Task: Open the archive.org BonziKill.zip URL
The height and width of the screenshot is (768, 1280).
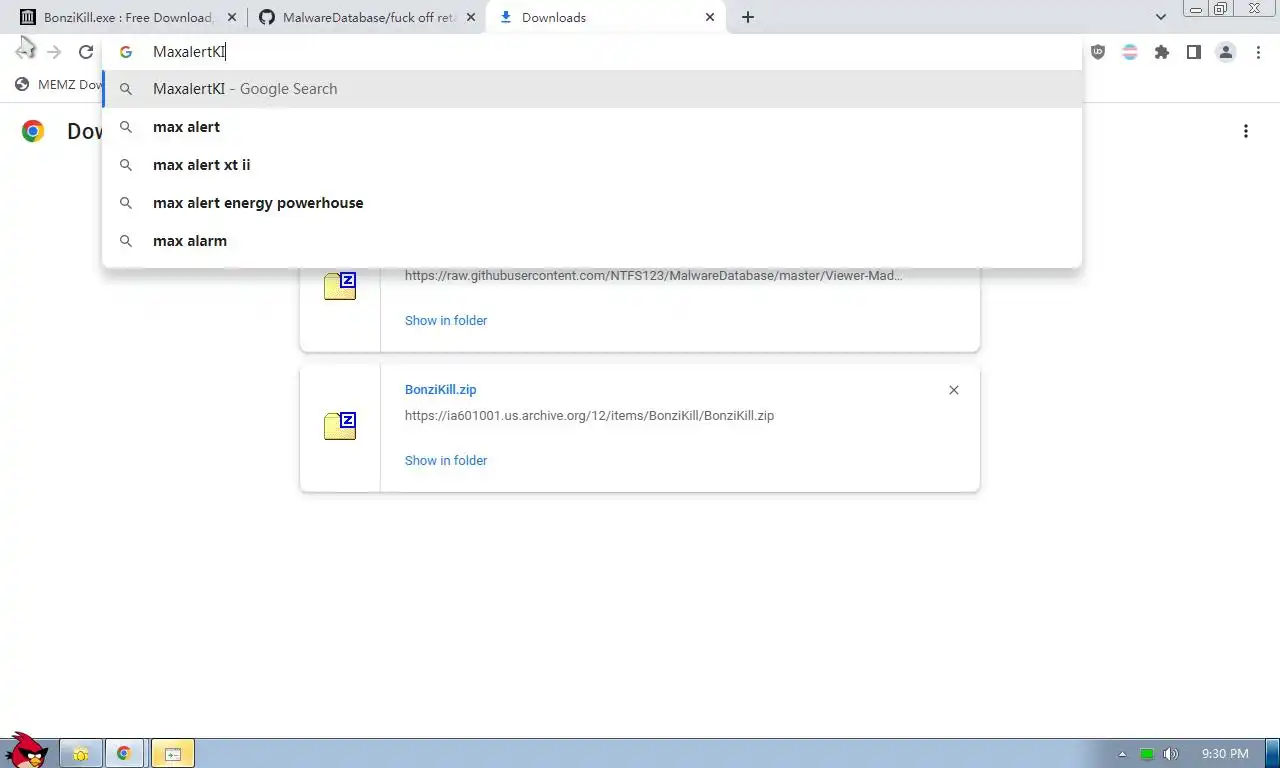Action: [x=589, y=416]
